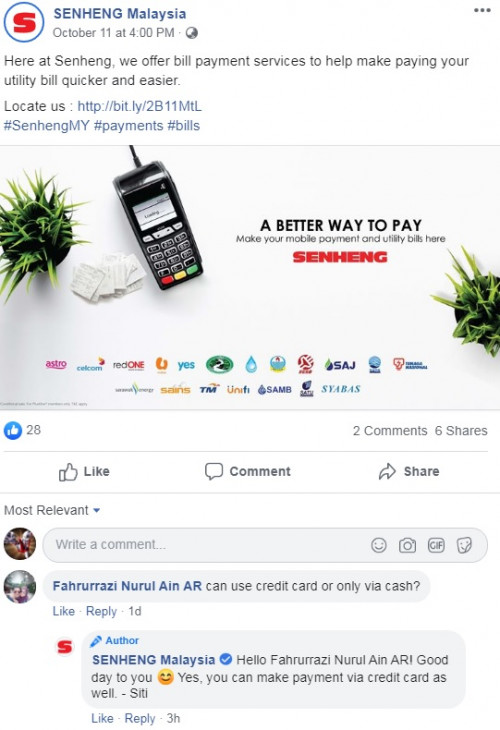500x730 pixels.
Task: Open the sticker picker icon
Action: click(464, 545)
